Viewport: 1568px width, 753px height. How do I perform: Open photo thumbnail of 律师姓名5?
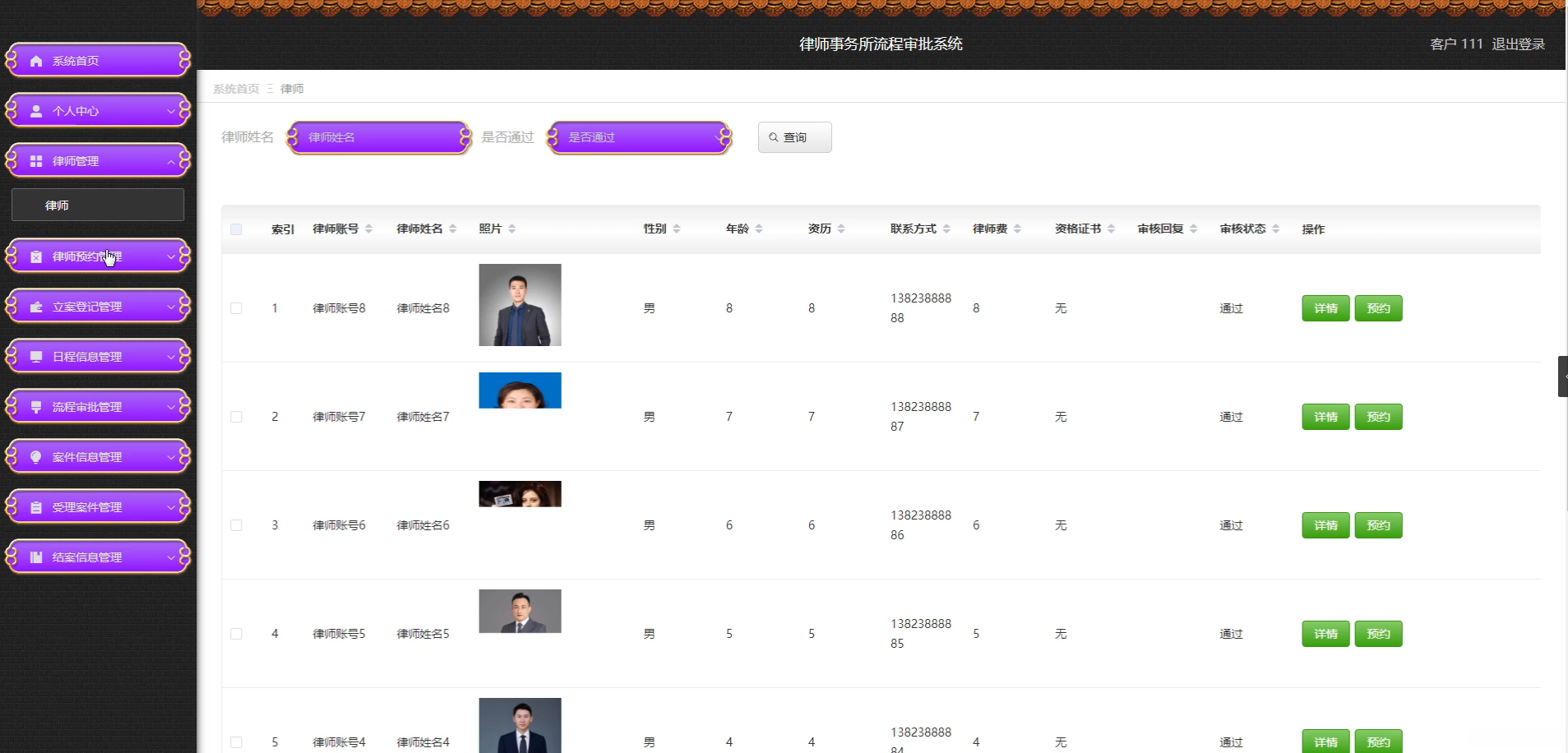520,611
